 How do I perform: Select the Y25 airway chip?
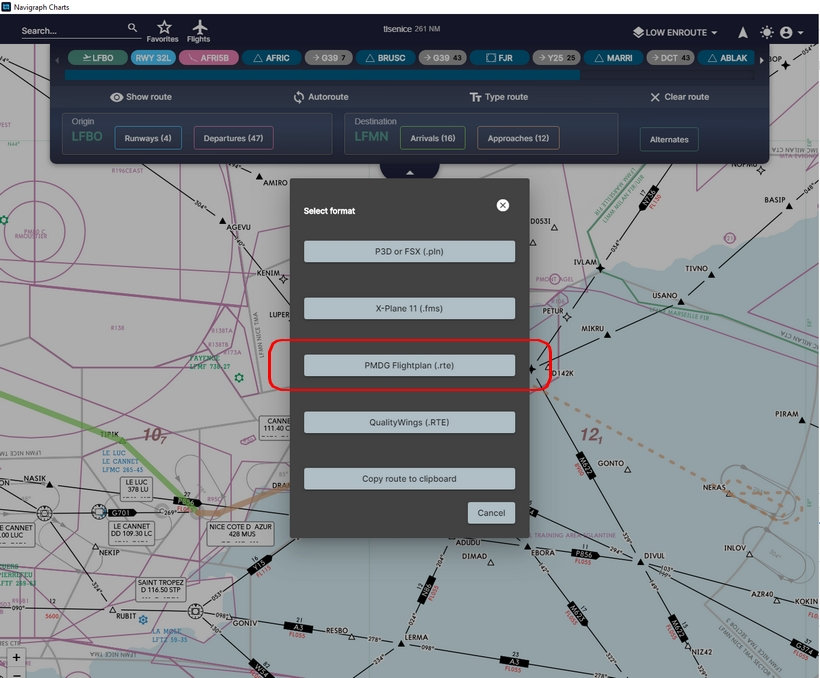pyautogui.click(x=556, y=58)
